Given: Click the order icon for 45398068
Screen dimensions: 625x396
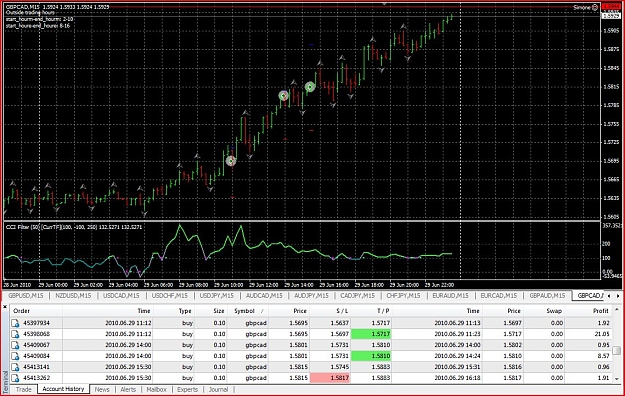Looking at the screenshot, I should (15, 334).
